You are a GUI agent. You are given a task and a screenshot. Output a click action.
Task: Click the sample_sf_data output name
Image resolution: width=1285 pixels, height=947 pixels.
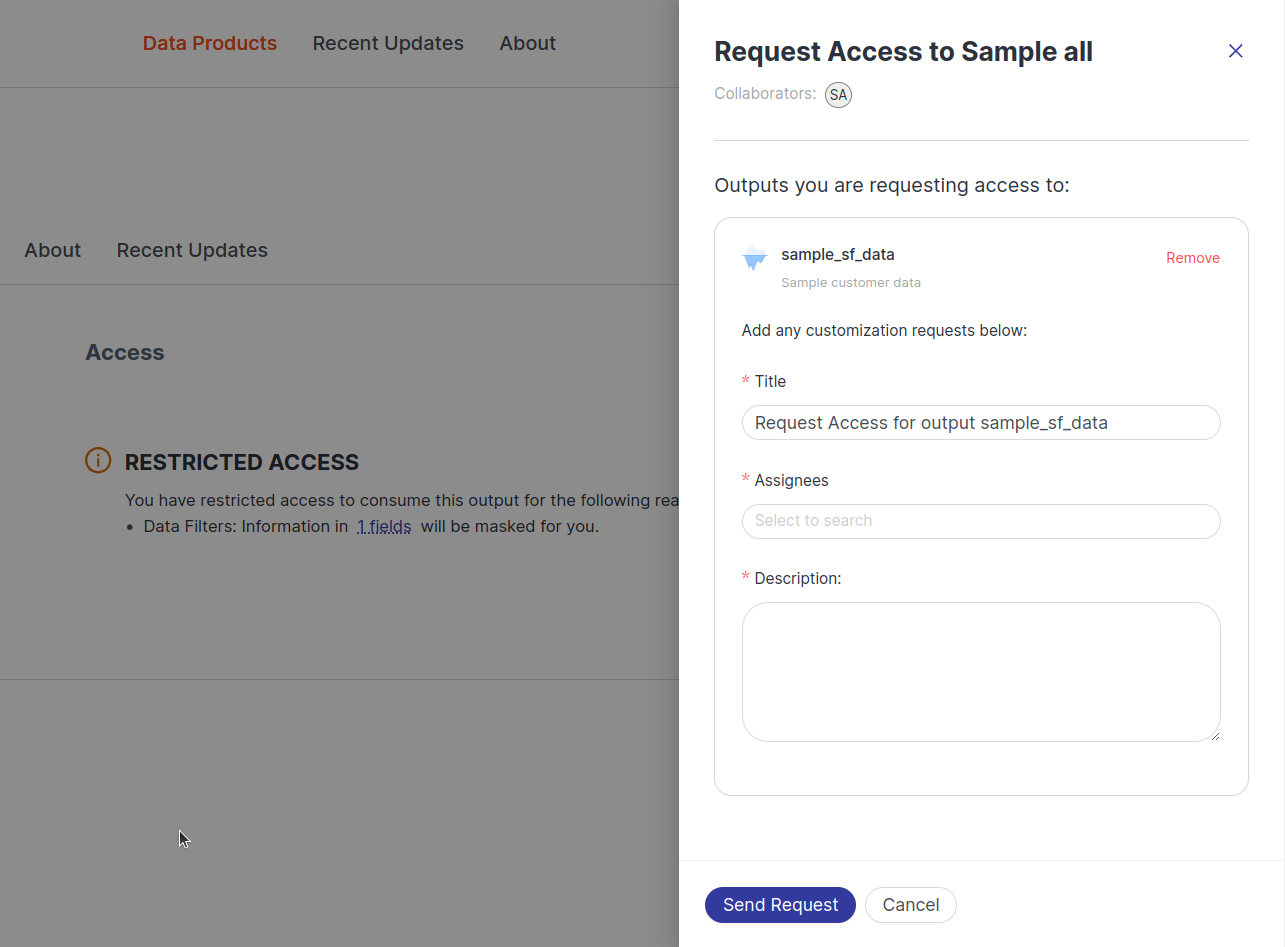pos(838,255)
